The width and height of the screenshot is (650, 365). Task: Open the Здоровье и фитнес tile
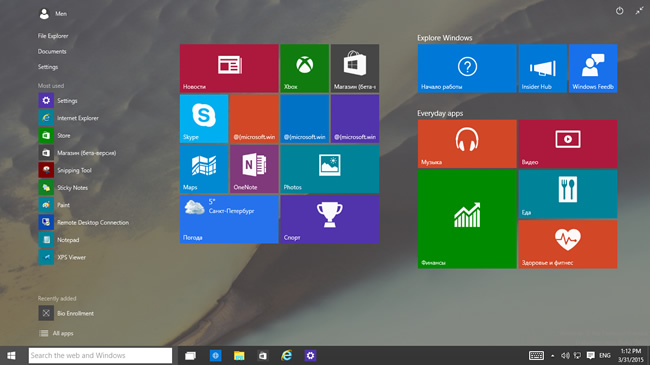(x=568, y=244)
